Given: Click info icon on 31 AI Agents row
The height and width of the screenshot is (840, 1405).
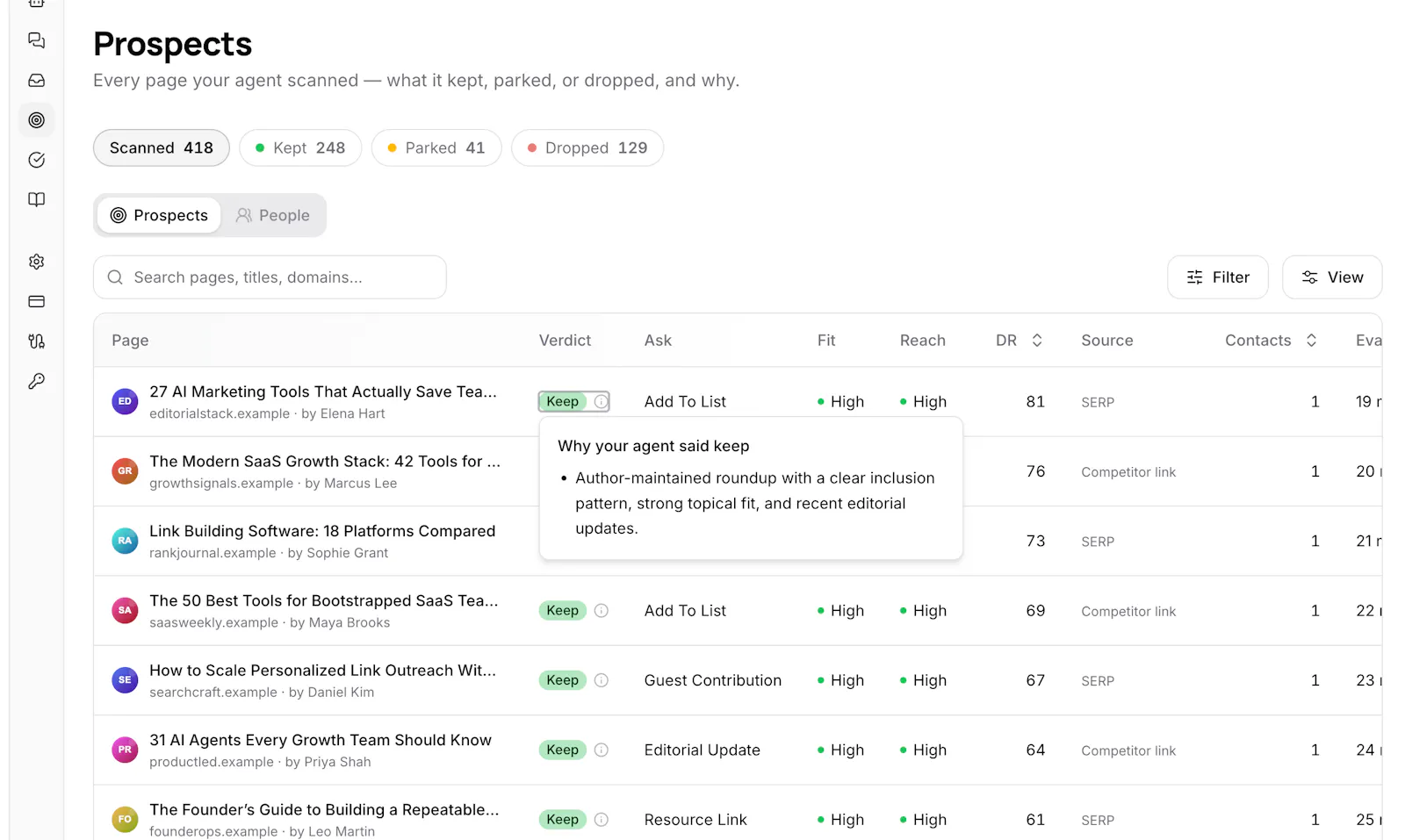Looking at the screenshot, I should coord(601,750).
